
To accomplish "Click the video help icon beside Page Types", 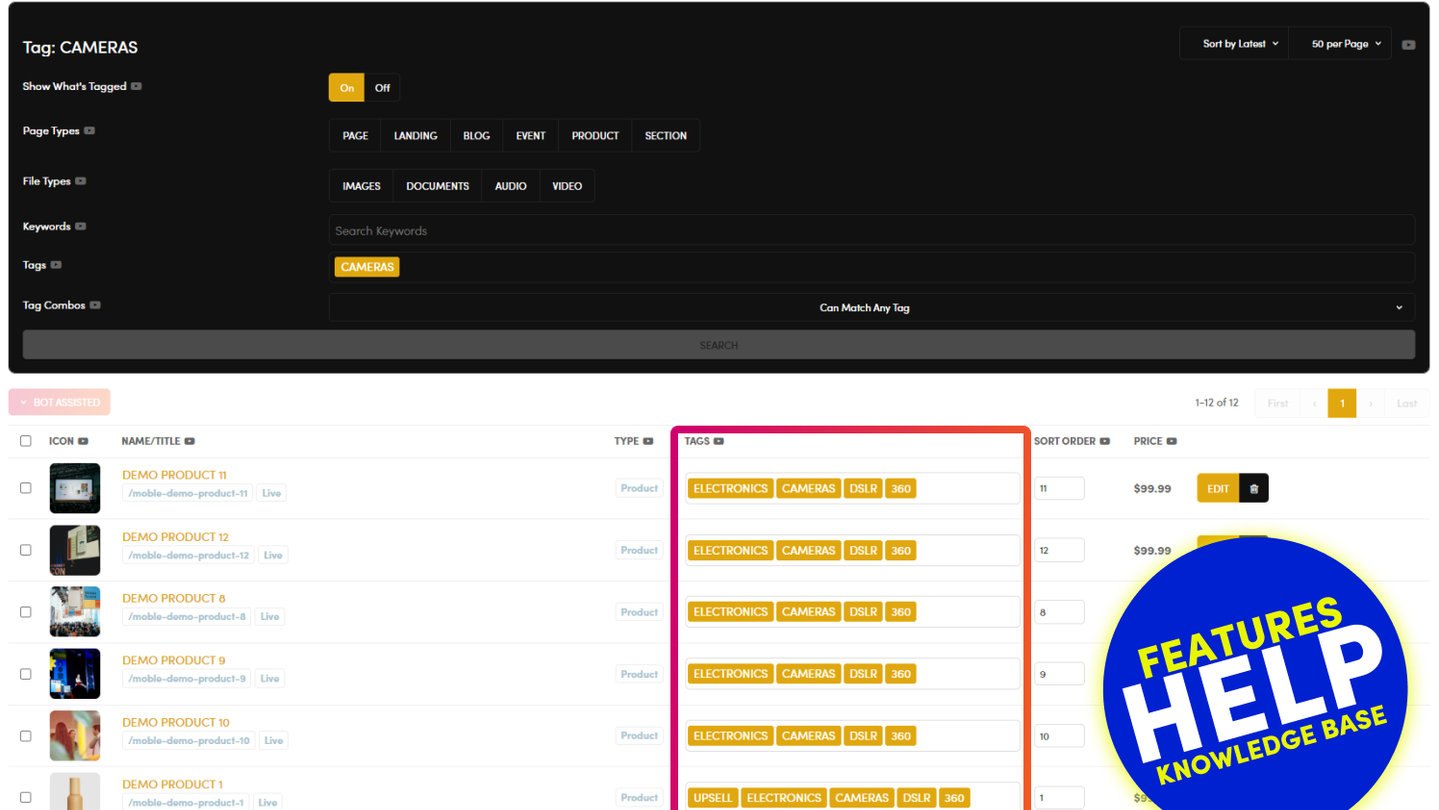I will click(89, 131).
